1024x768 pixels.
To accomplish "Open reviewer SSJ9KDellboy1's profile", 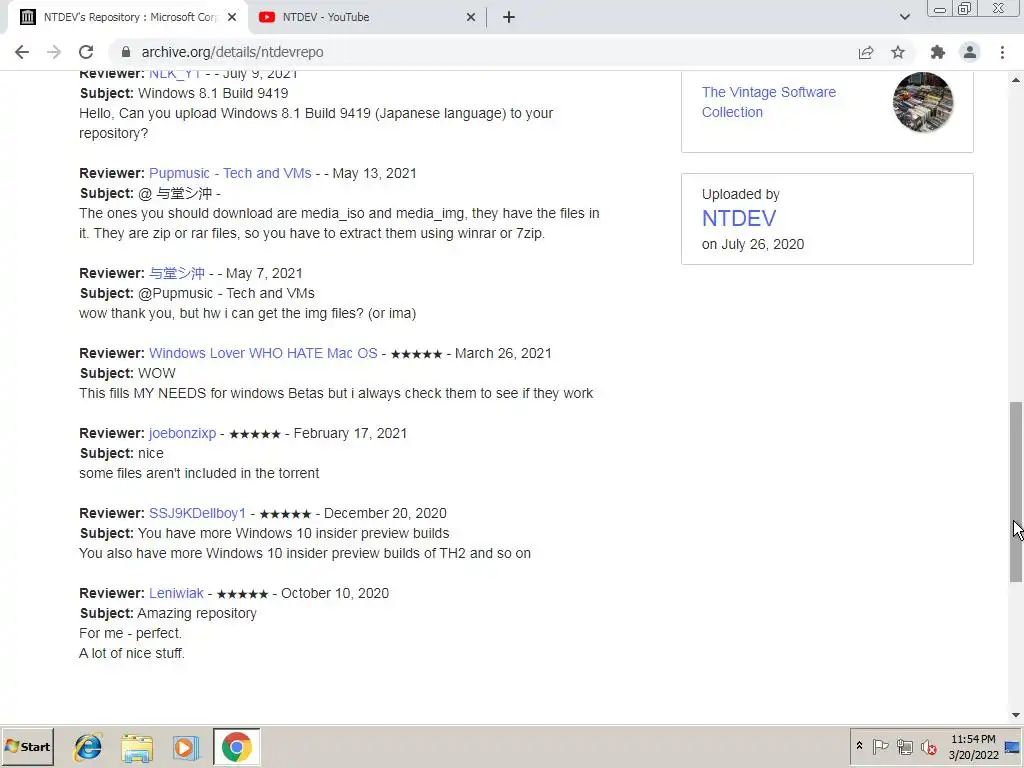I will [x=197, y=513].
